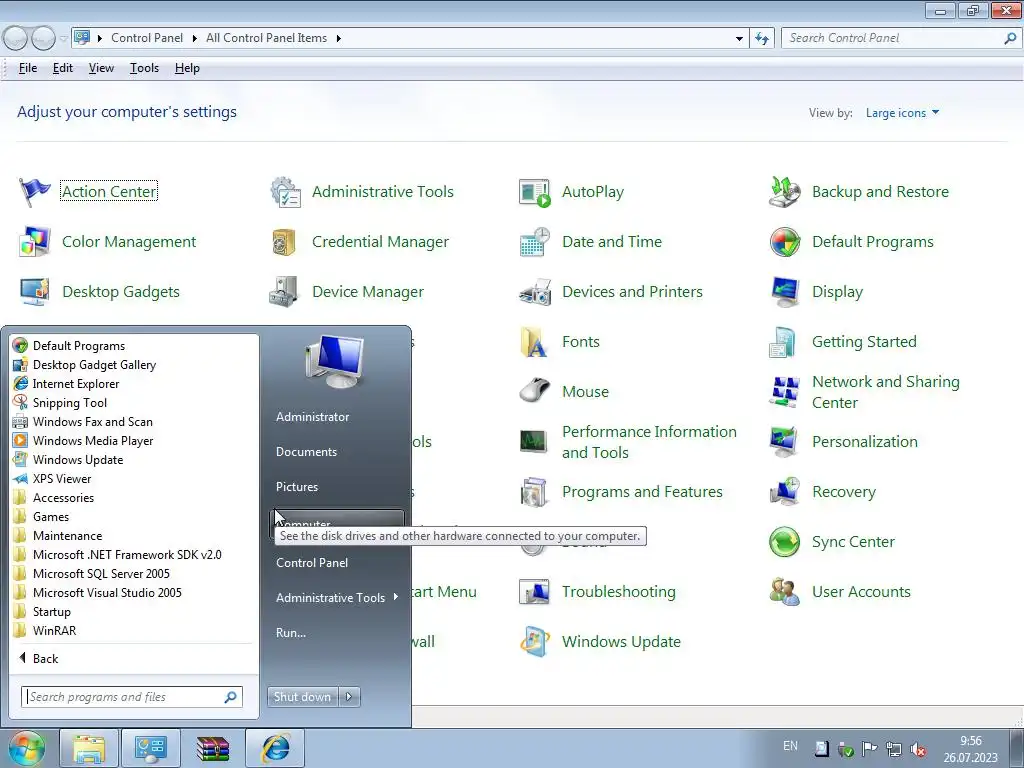This screenshot has height=768, width=1024.
Task: Open the View menu
Action: [101, 68]
